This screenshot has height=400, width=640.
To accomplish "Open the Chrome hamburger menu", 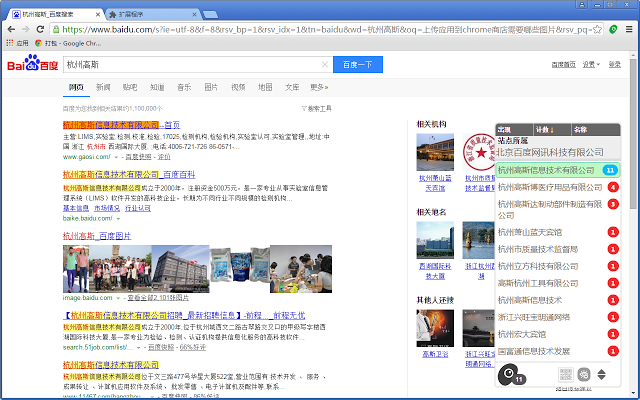I will pyautogui.click(x=629, y=29).
